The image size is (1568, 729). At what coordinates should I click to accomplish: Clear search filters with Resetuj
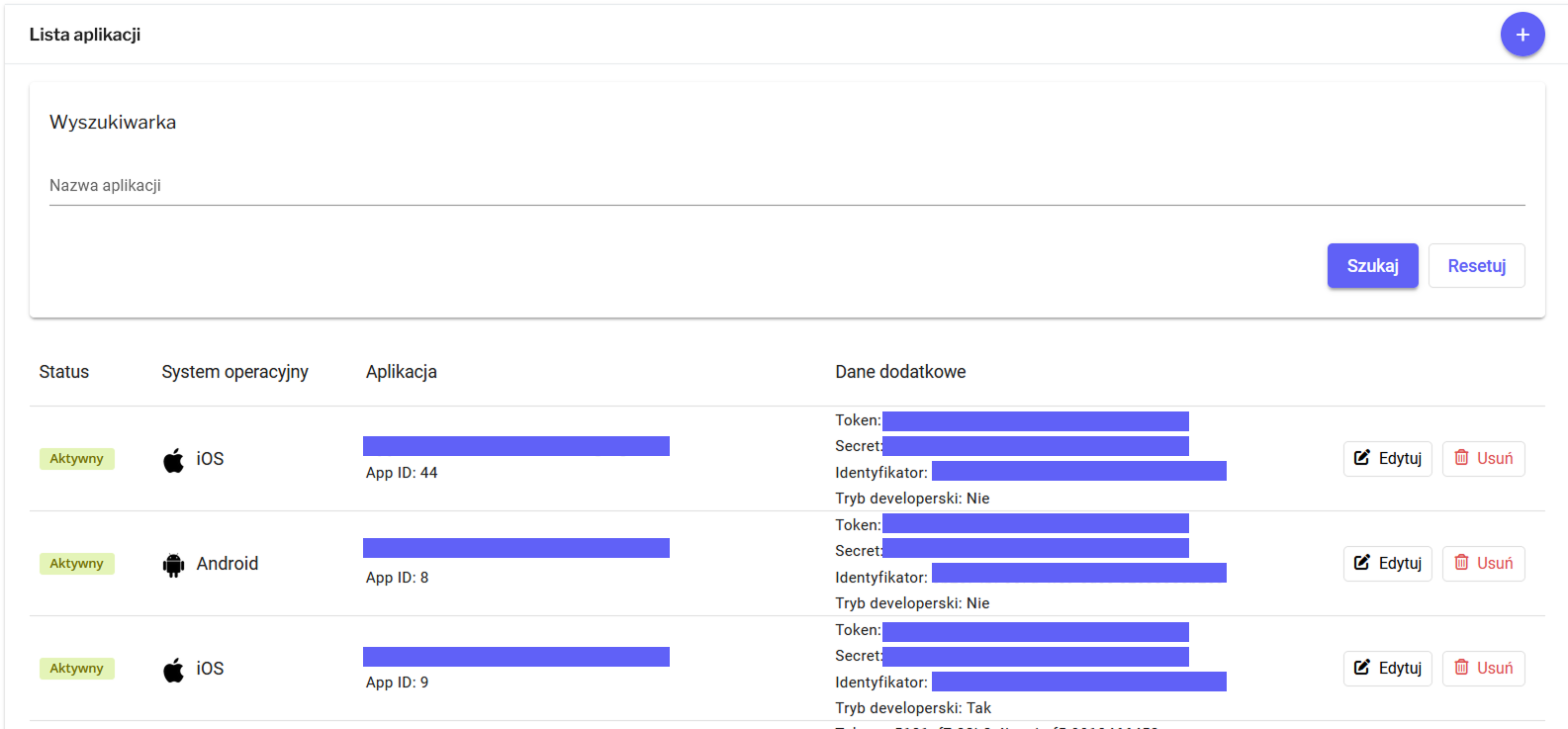pyautogui.click(x=1476, y=266)
